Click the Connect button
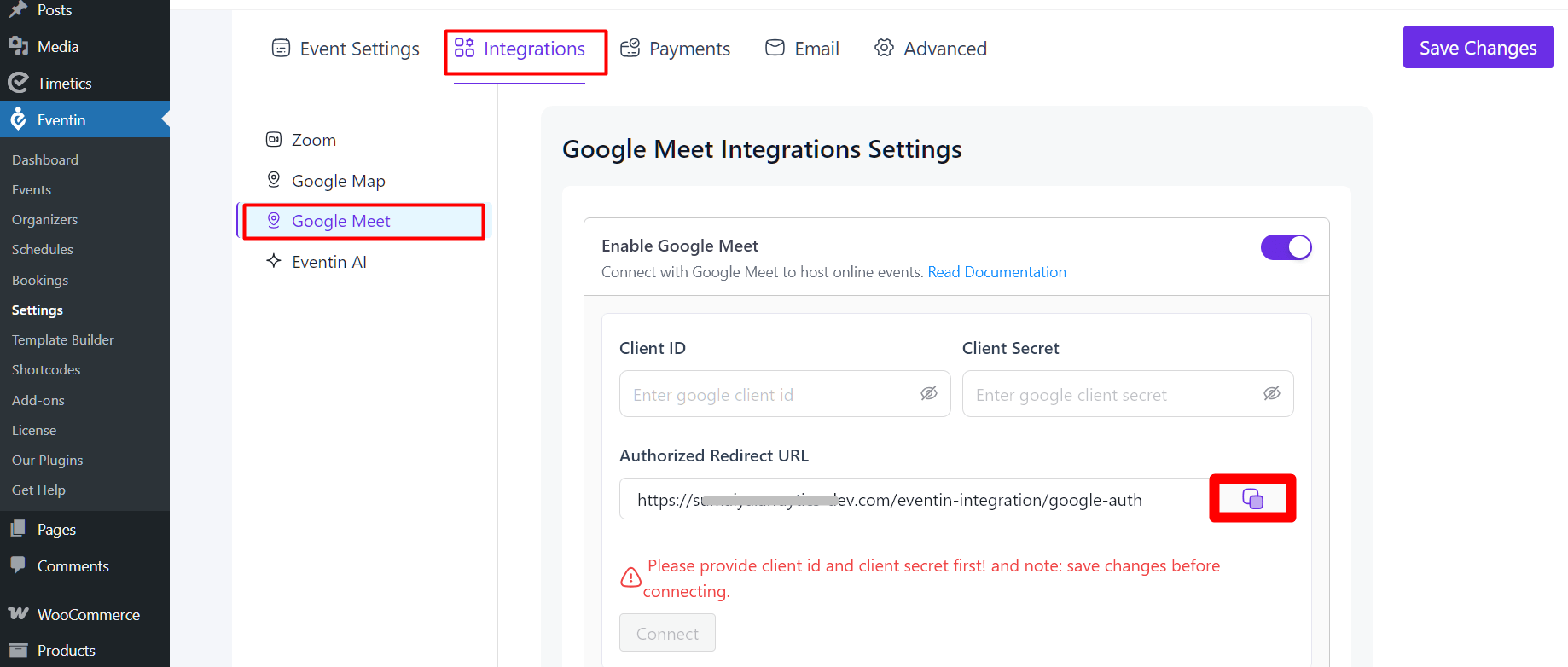1568x667 pixels. (x=667, y=633)
